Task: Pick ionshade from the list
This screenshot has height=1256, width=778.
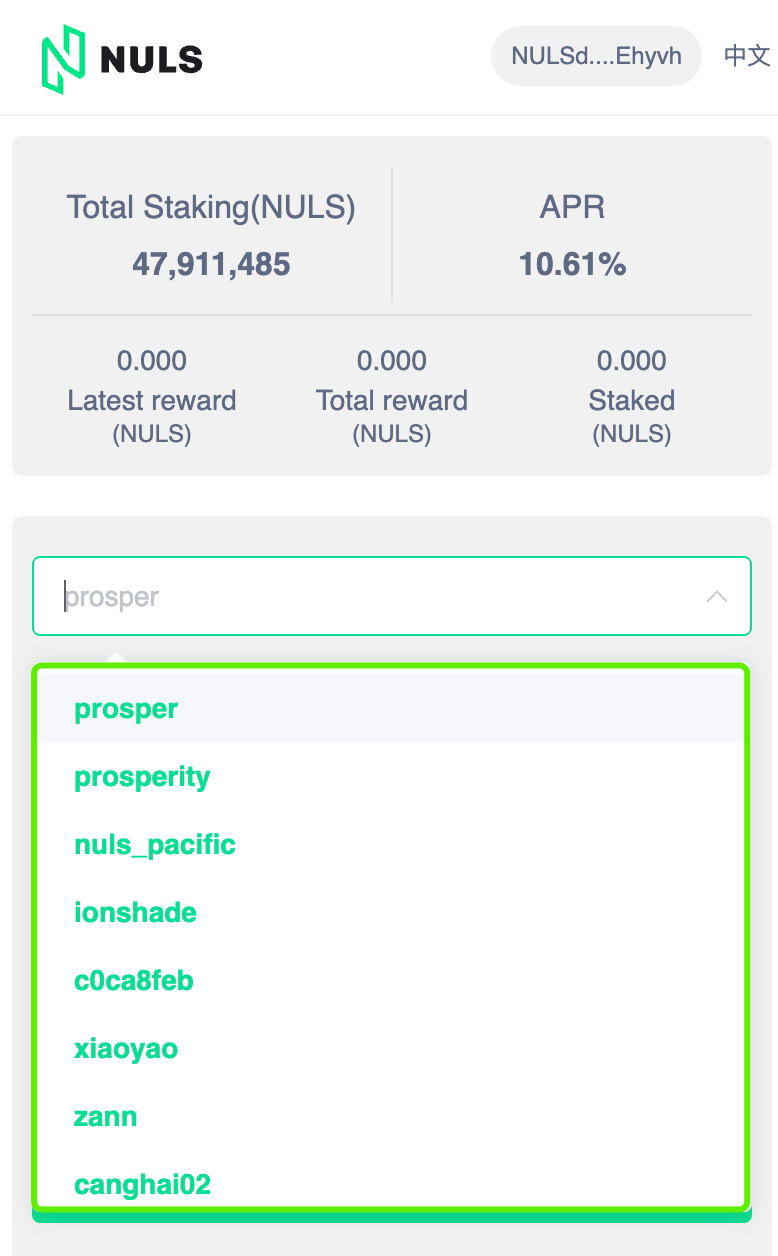Action: [x=392, y=913]
